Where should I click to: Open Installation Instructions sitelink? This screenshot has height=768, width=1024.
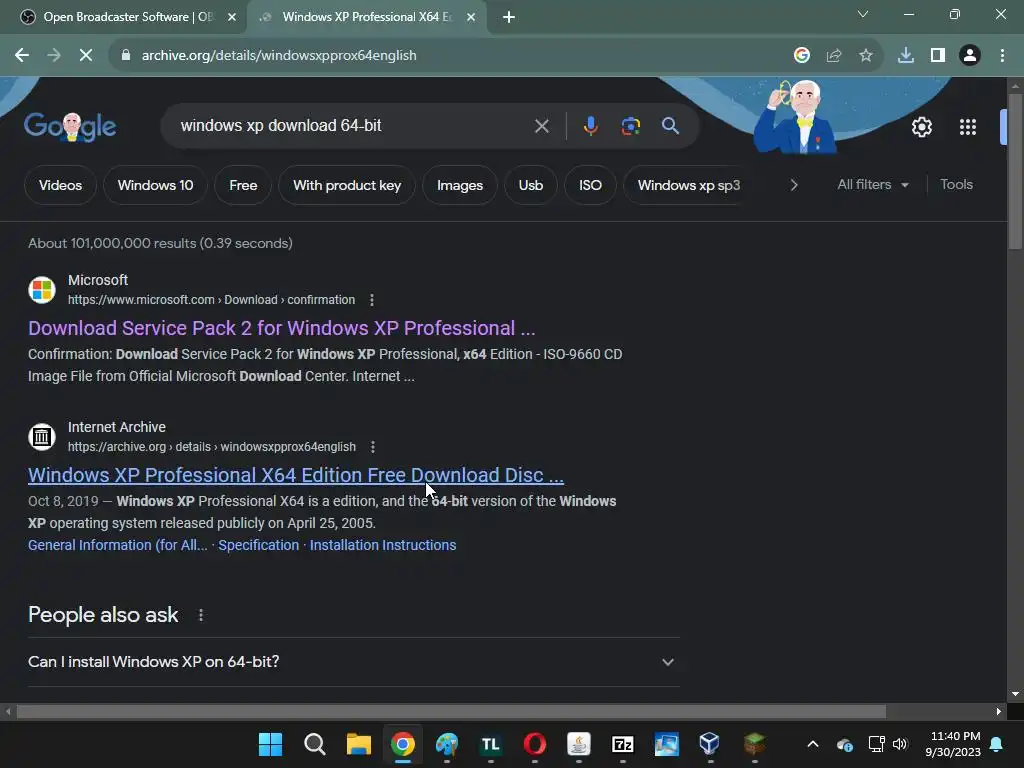[383, 545]
